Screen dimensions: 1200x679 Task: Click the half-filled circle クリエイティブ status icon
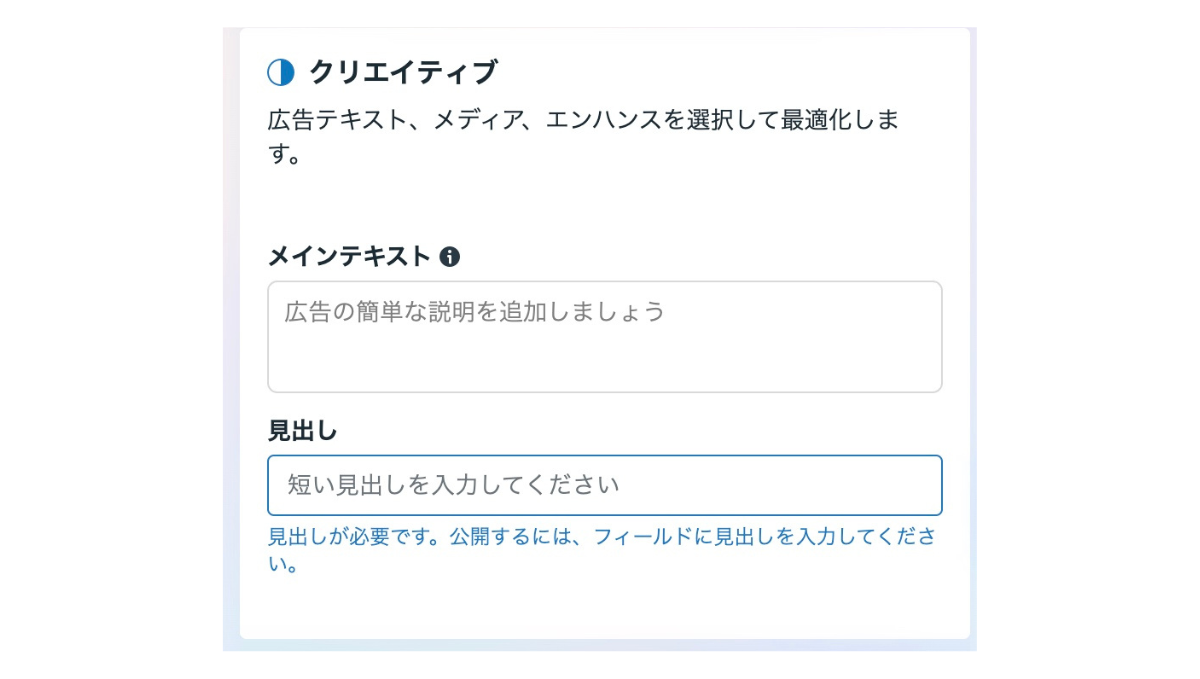point(281,73)
